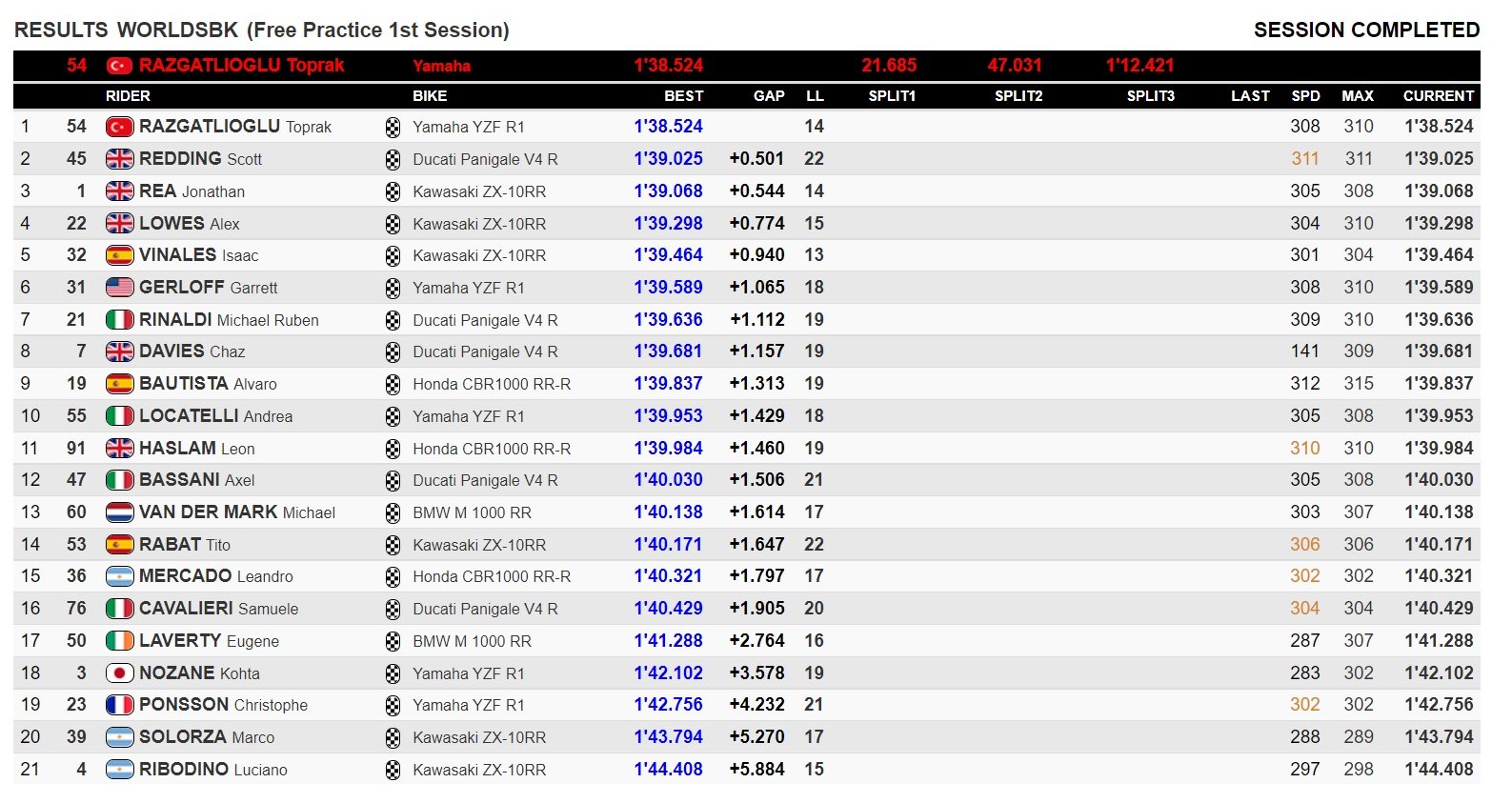Click the Turkish flag beside RAZGATLIOGLU in row 1
1512x803 pixels.
(119, 127)
